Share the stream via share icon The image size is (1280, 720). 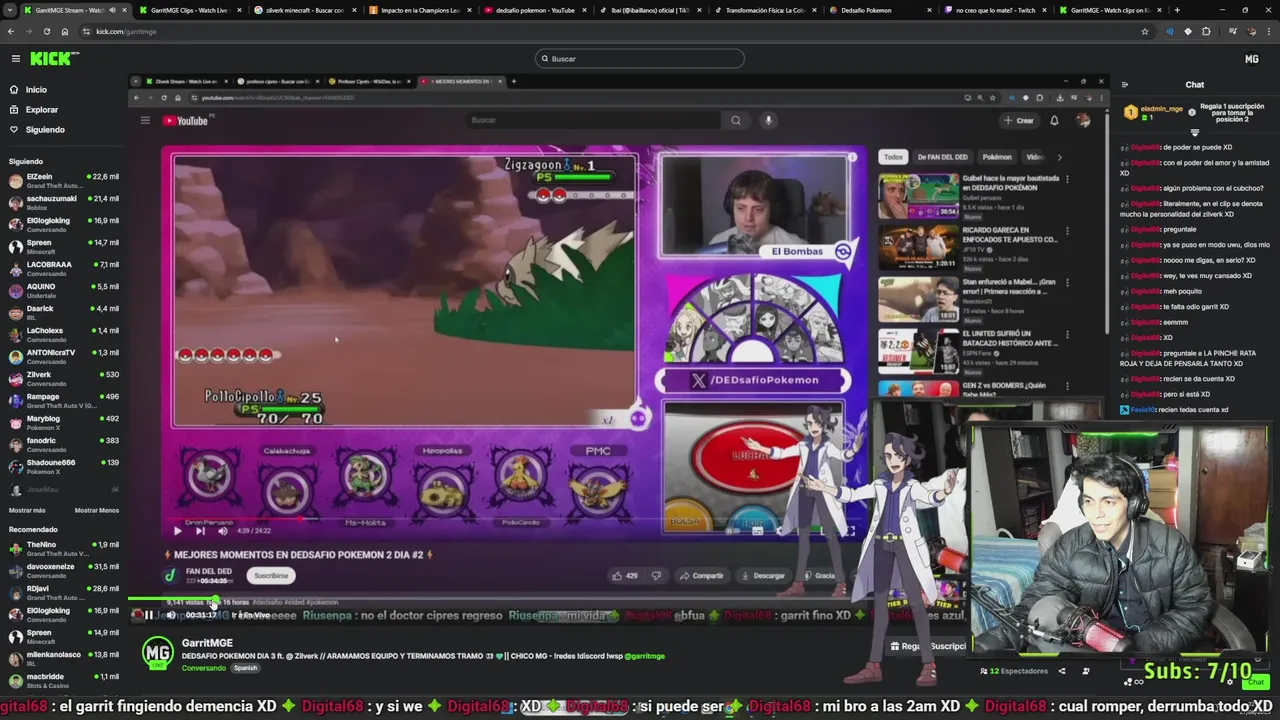(x=1062, y=671)
